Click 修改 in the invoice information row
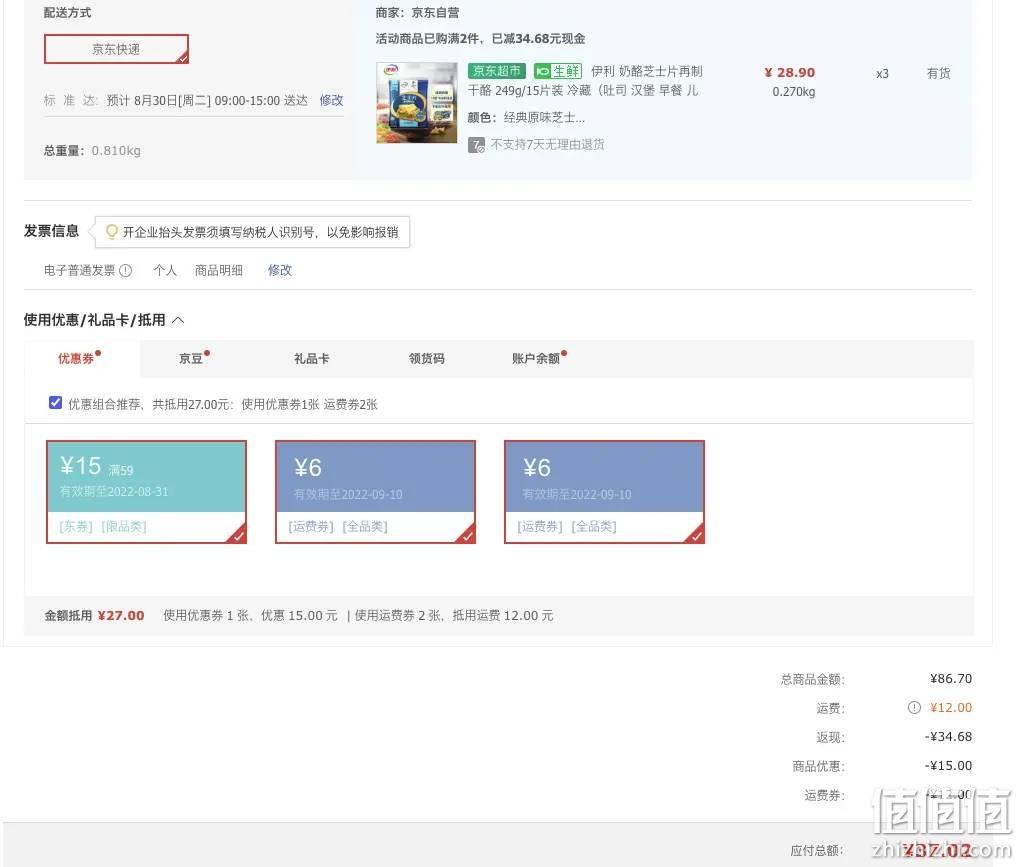The width and height of the screenshot is (1021, 867). tap(279, 270)
